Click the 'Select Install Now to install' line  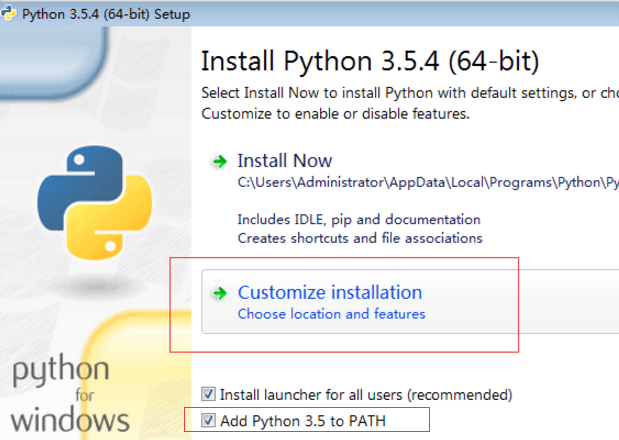point(410,93)
